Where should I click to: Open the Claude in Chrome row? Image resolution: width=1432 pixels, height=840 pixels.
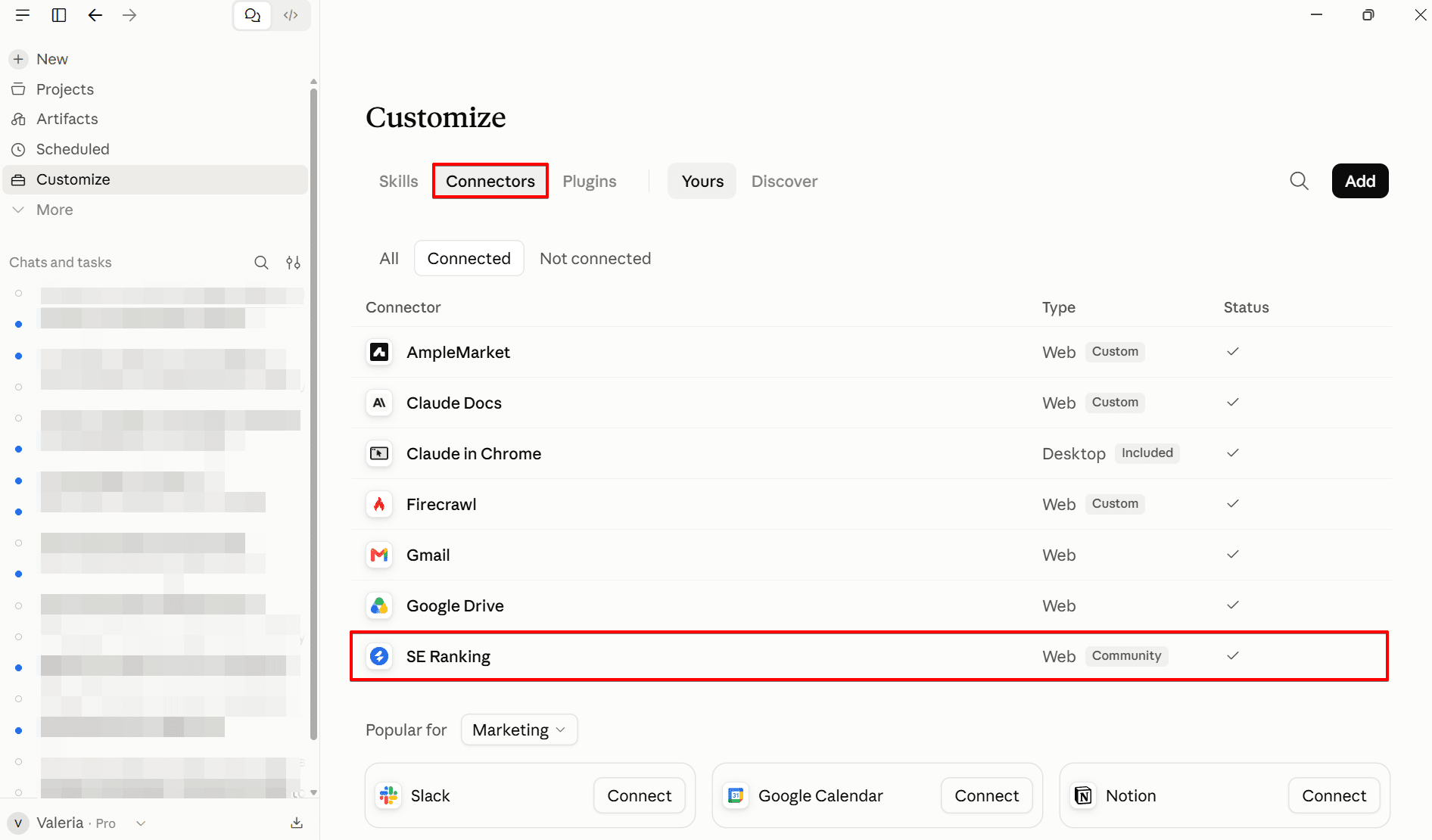click(x=870, y=453)
